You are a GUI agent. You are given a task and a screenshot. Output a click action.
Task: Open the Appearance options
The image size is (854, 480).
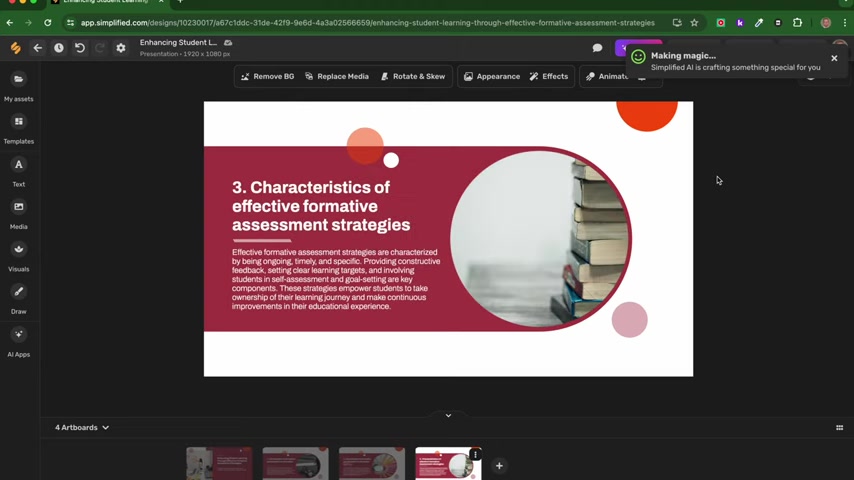coord(491,76)
